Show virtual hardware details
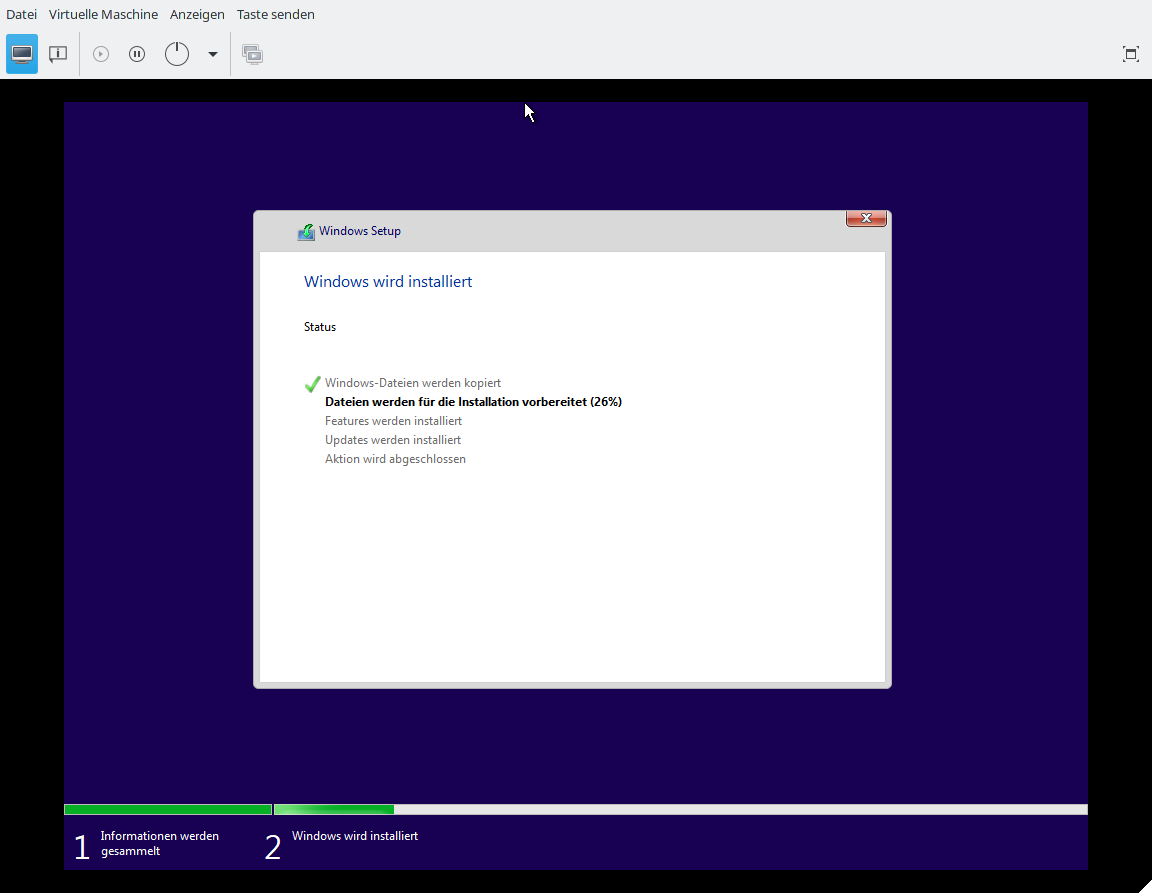 tap(57, 54)
